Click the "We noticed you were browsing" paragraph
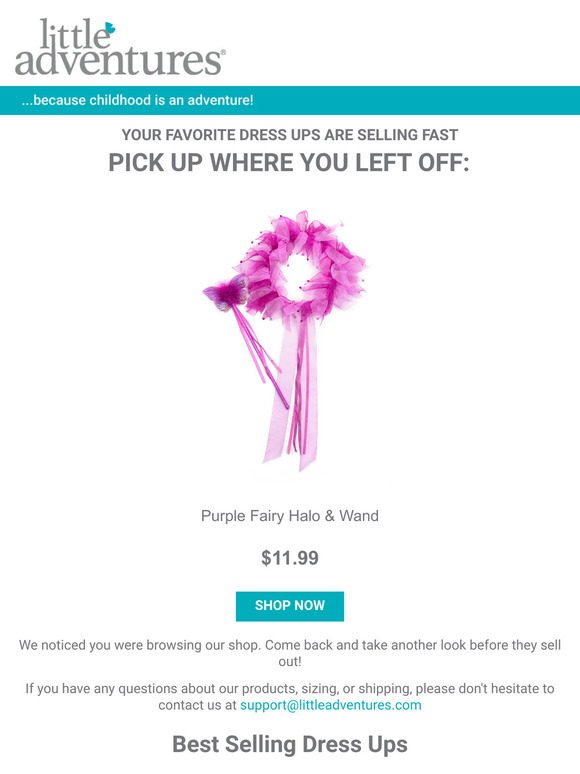 tap(290, 653)
